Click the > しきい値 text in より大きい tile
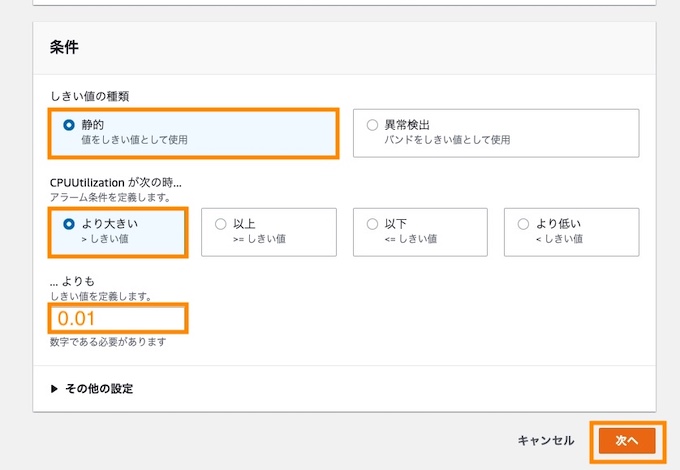 [x=105, y=239]
